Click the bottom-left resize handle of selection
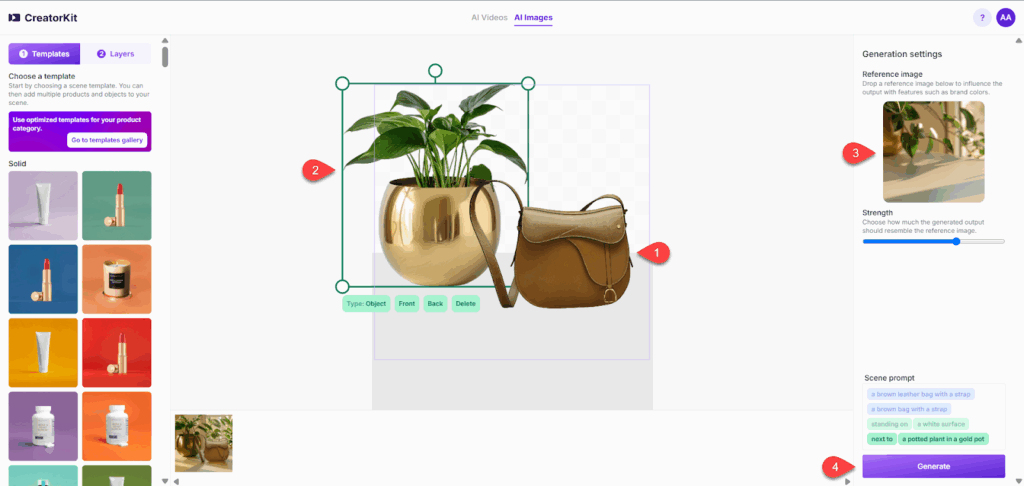Viewport: 1024px width, 486px height. click(x=342, y=286)
